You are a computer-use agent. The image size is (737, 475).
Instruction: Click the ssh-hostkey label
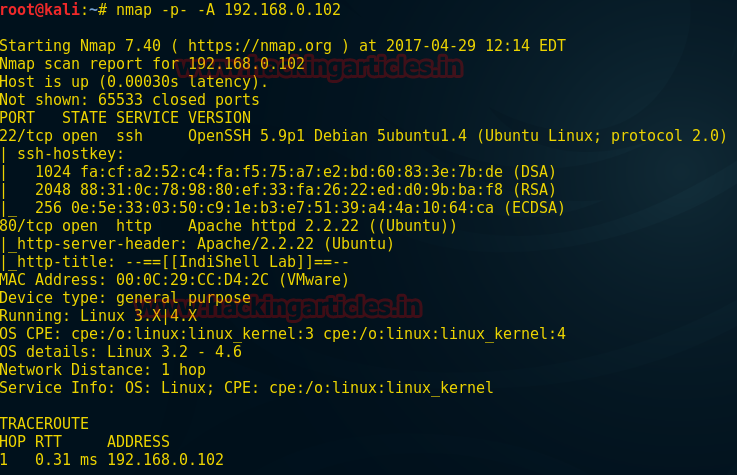click(x=71, y=154)
